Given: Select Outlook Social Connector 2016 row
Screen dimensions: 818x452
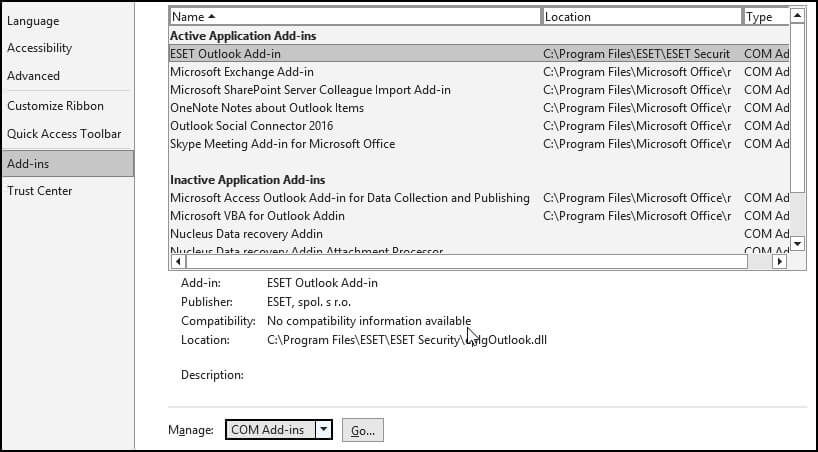Looking at the screenshot, I should point(479,126).
